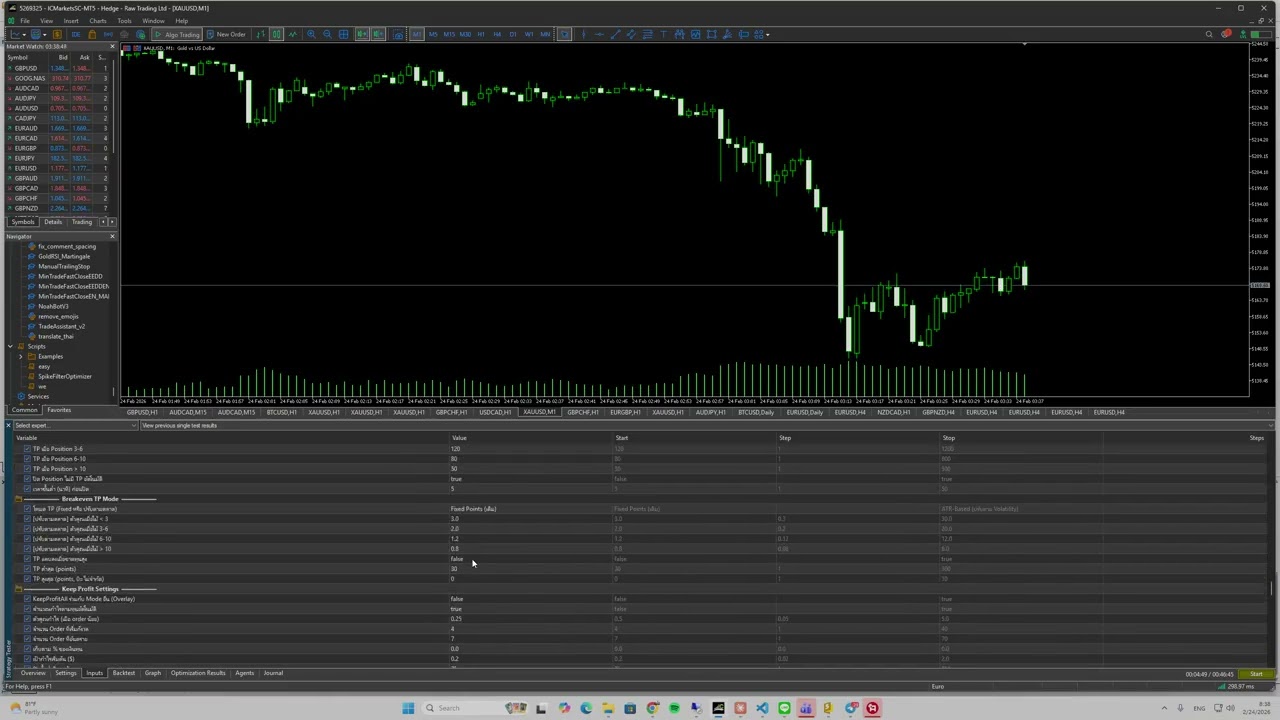
Task: Close the Market Watch panel
Action: [112, 46]
